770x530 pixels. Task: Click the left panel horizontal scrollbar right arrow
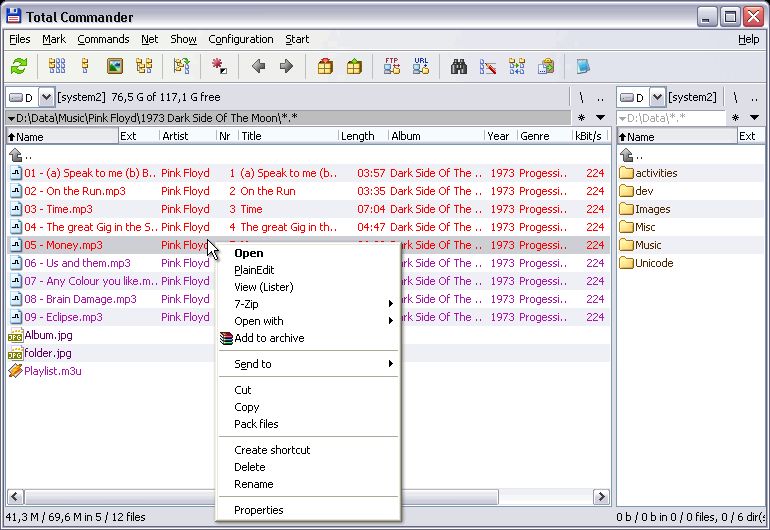click(x=601, y=497)
